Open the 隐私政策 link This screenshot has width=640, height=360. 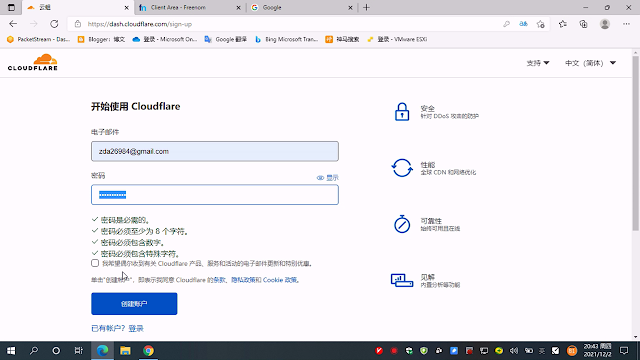(243, 280)
